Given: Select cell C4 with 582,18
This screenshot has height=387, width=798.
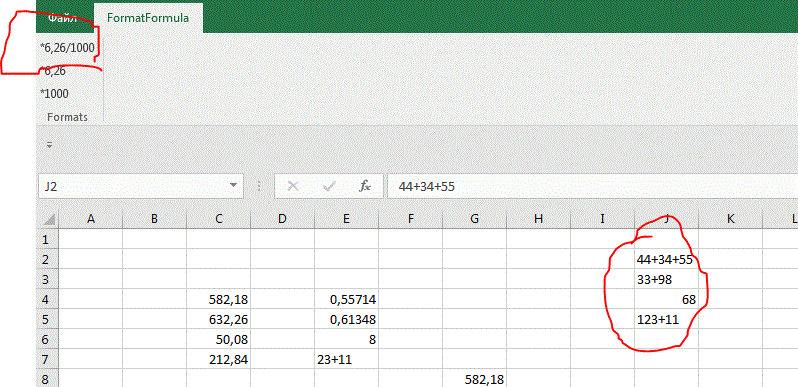Looking at the screenshot, I should click(219, 299).
